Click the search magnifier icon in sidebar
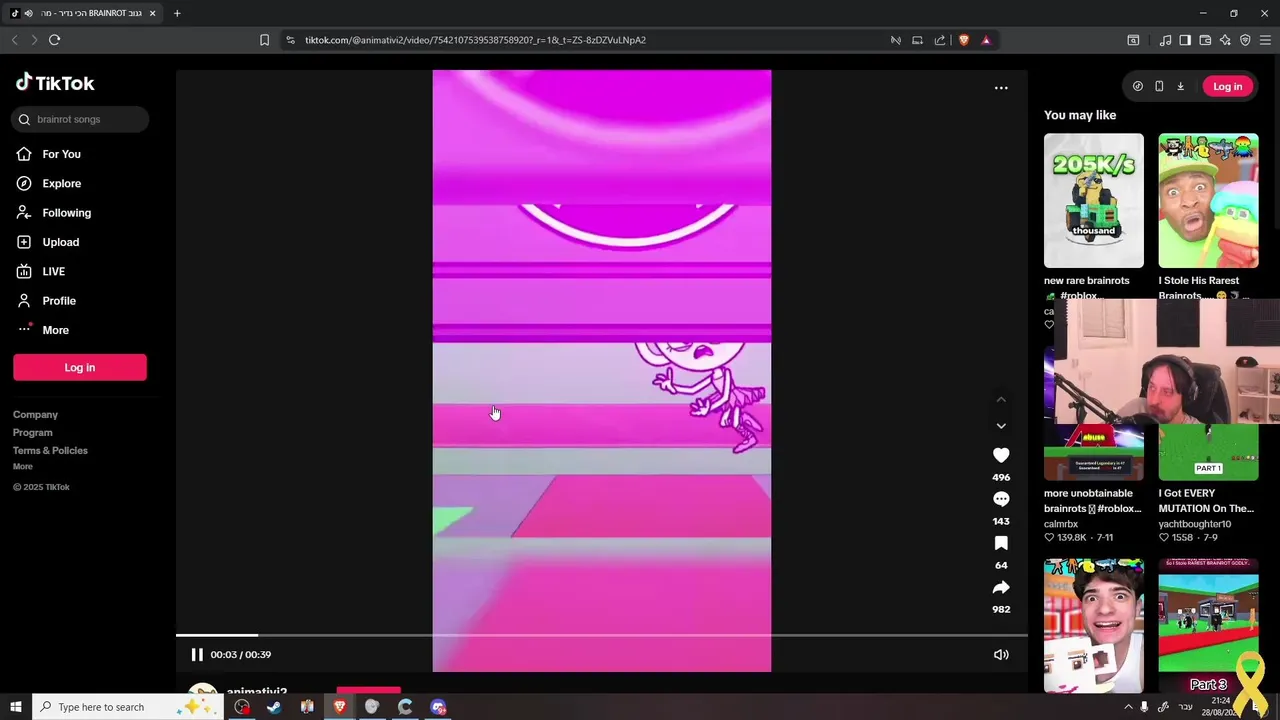This screenshot has height=720, width=1280. 24,119
